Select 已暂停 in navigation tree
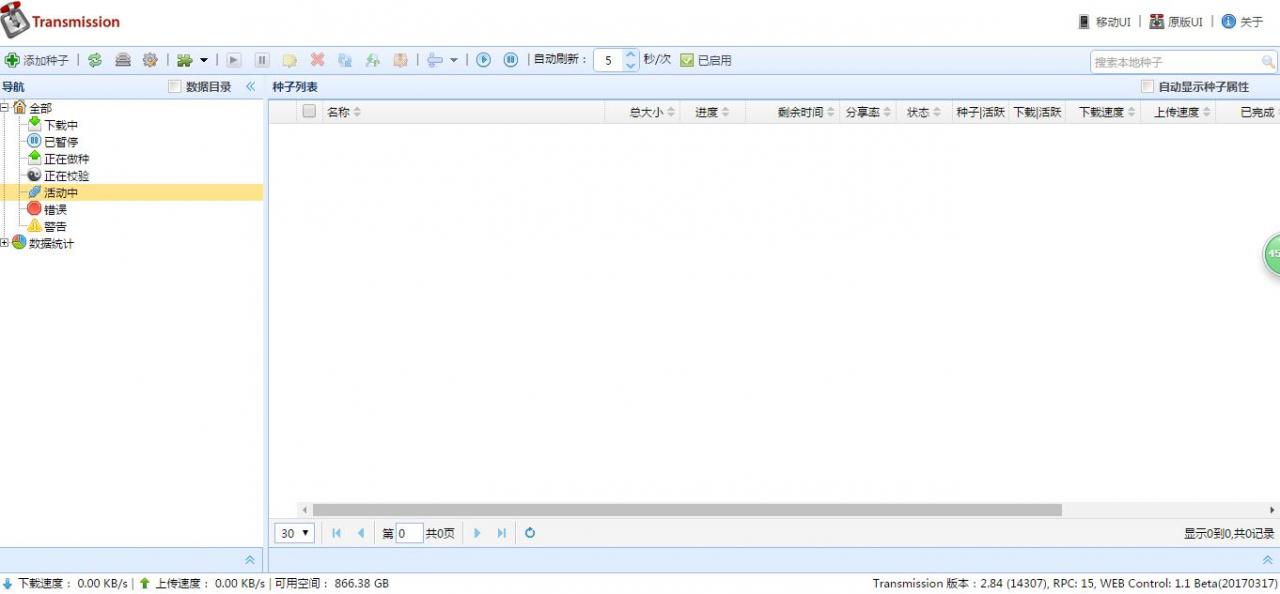The width and height of the screenshot is (1280, 594). tap(60, 142)
